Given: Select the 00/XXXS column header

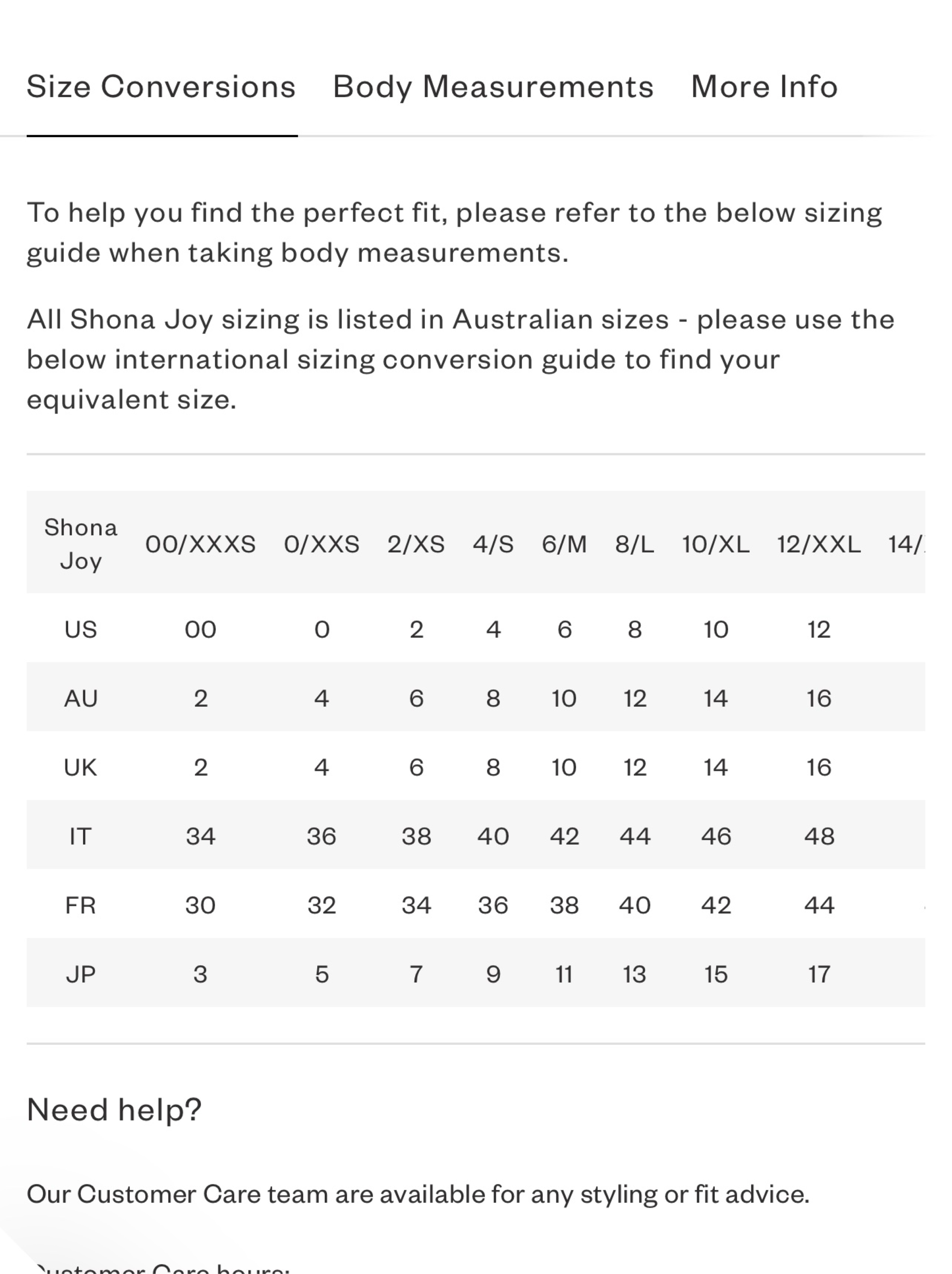Looking at the screenshot, I should click(x=200, y=544).
